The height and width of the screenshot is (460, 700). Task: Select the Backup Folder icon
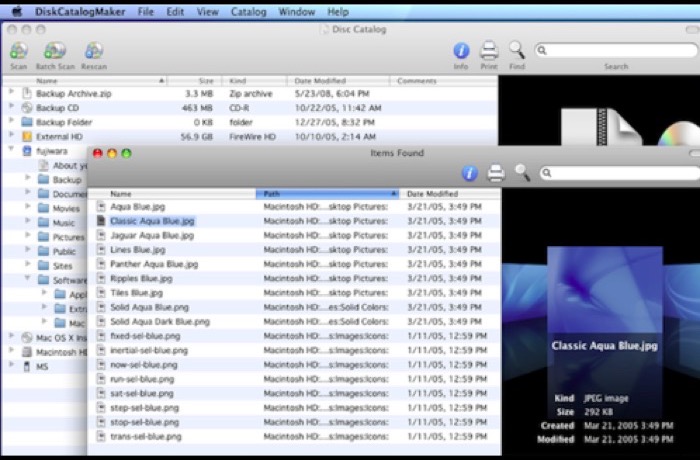pos(27,122)
